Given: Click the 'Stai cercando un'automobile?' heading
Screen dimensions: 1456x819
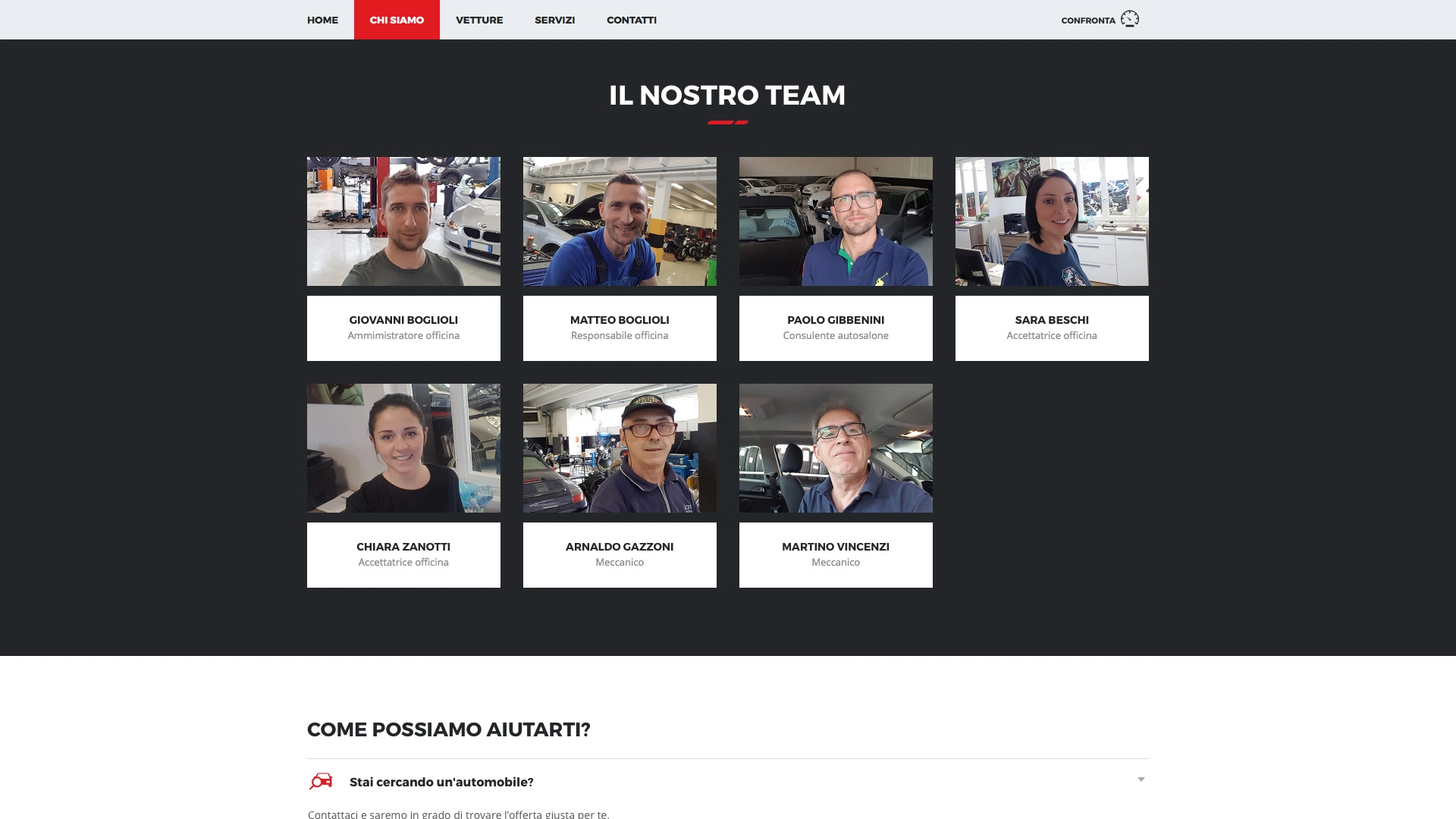Looking at the screenshot, I should tap(441, 782).
